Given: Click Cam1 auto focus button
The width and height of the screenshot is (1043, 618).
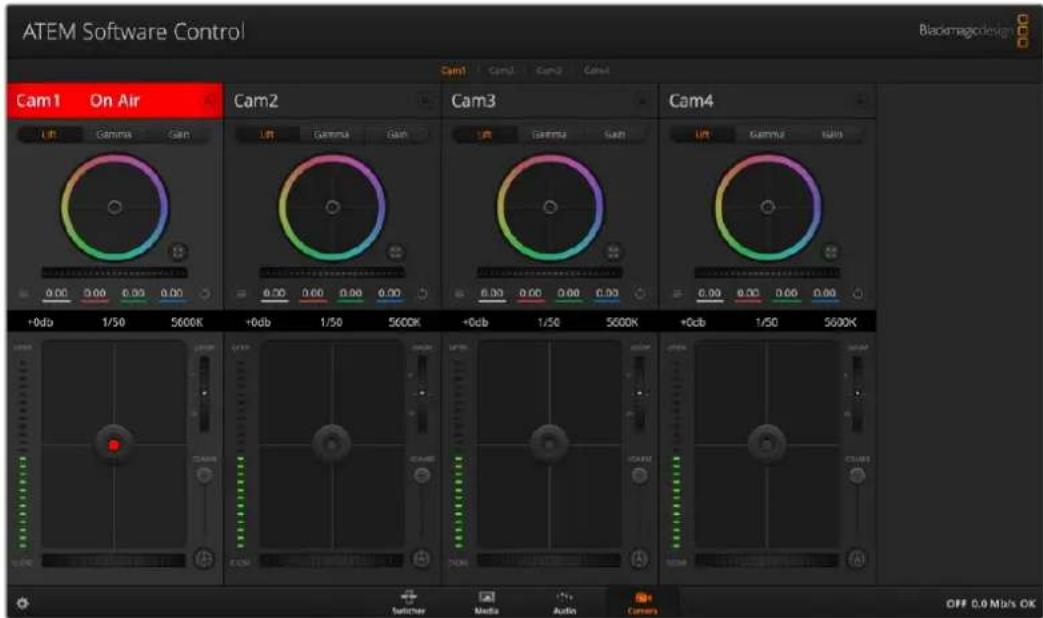Looking at the screenshot, I should (204, 559).
